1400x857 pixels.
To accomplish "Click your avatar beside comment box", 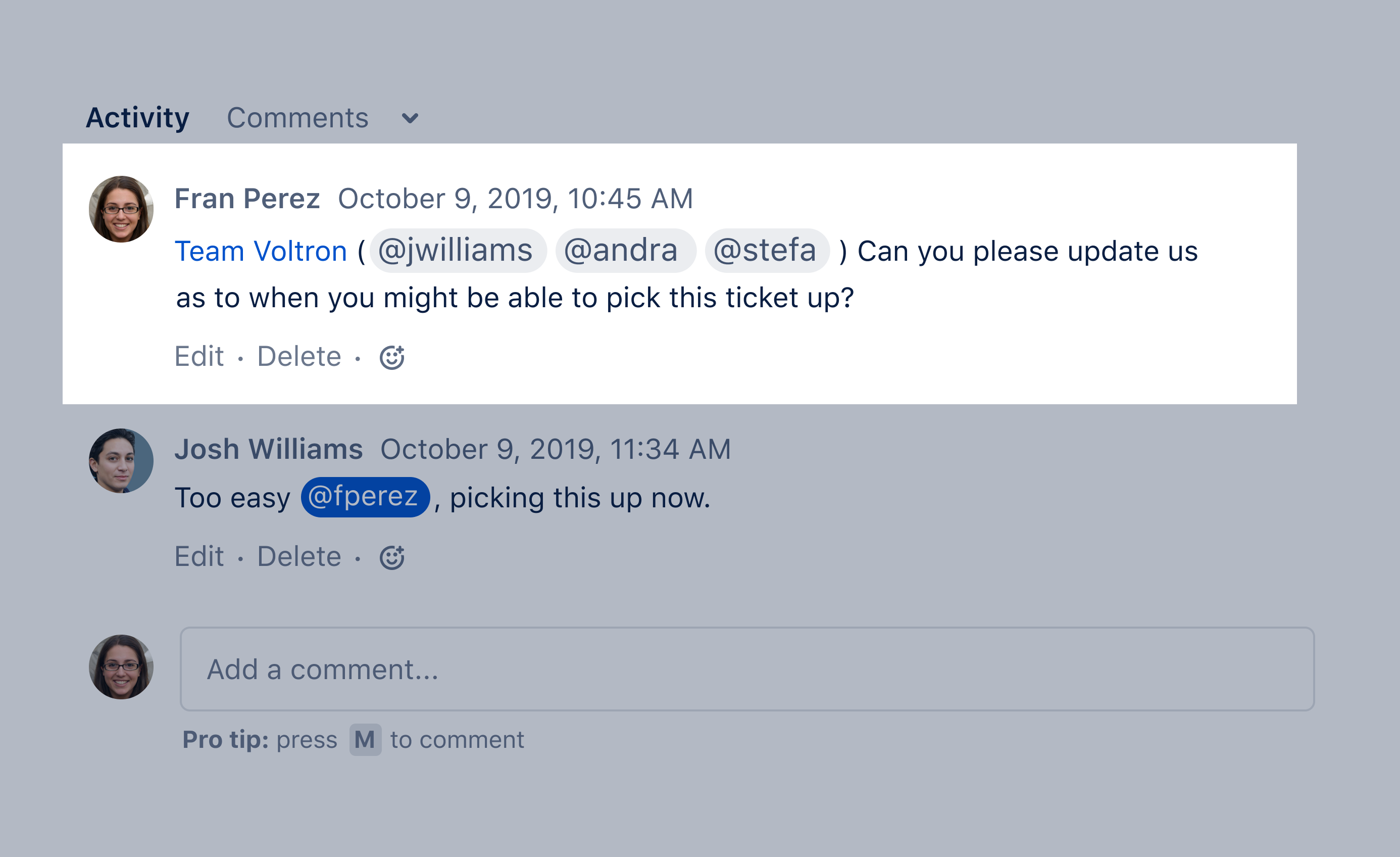I will 121,667.
